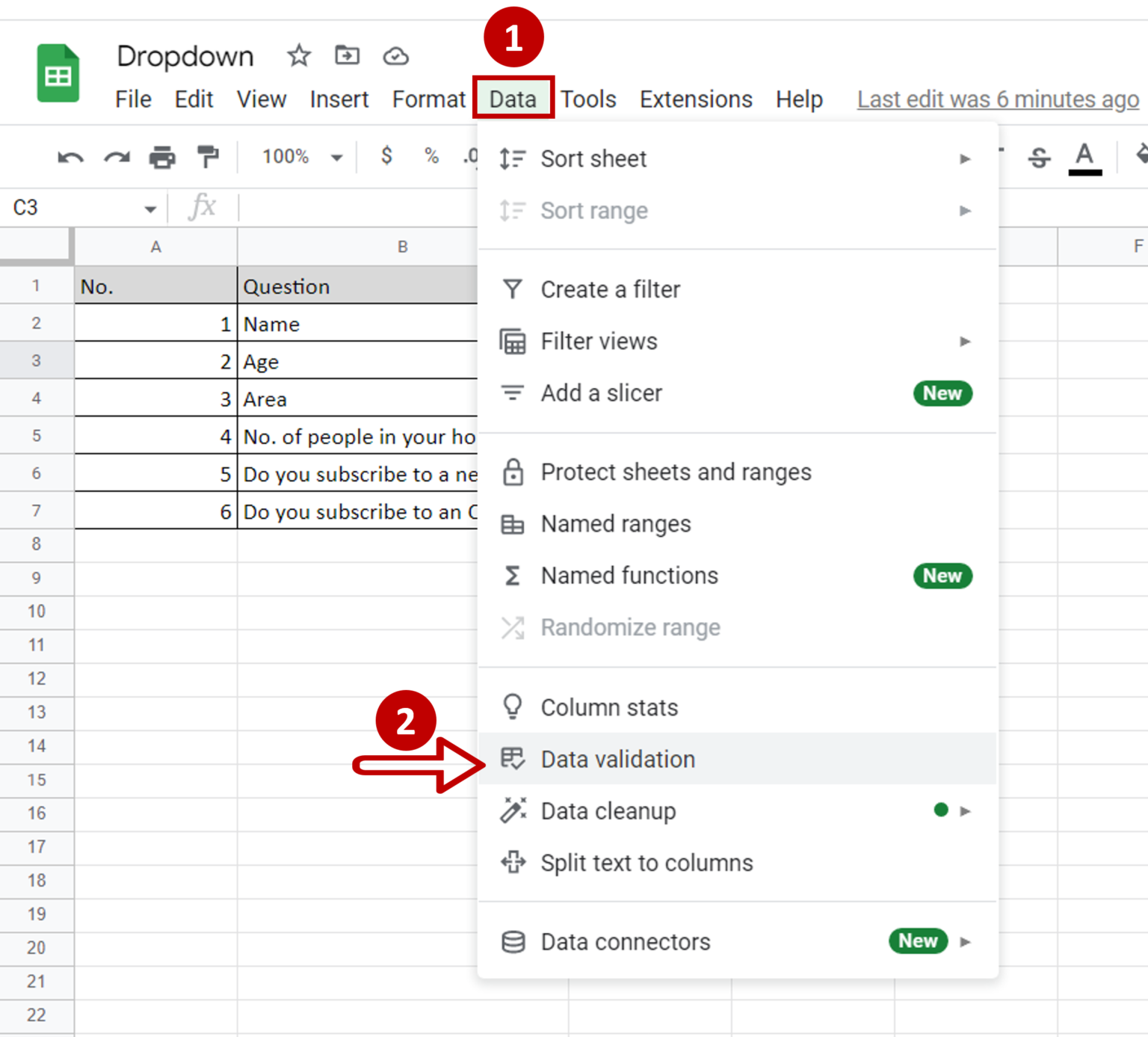Viewport: 1148px width, 1037px height.
Task: Open the Name box dropdown
Action: click(149, 208)
